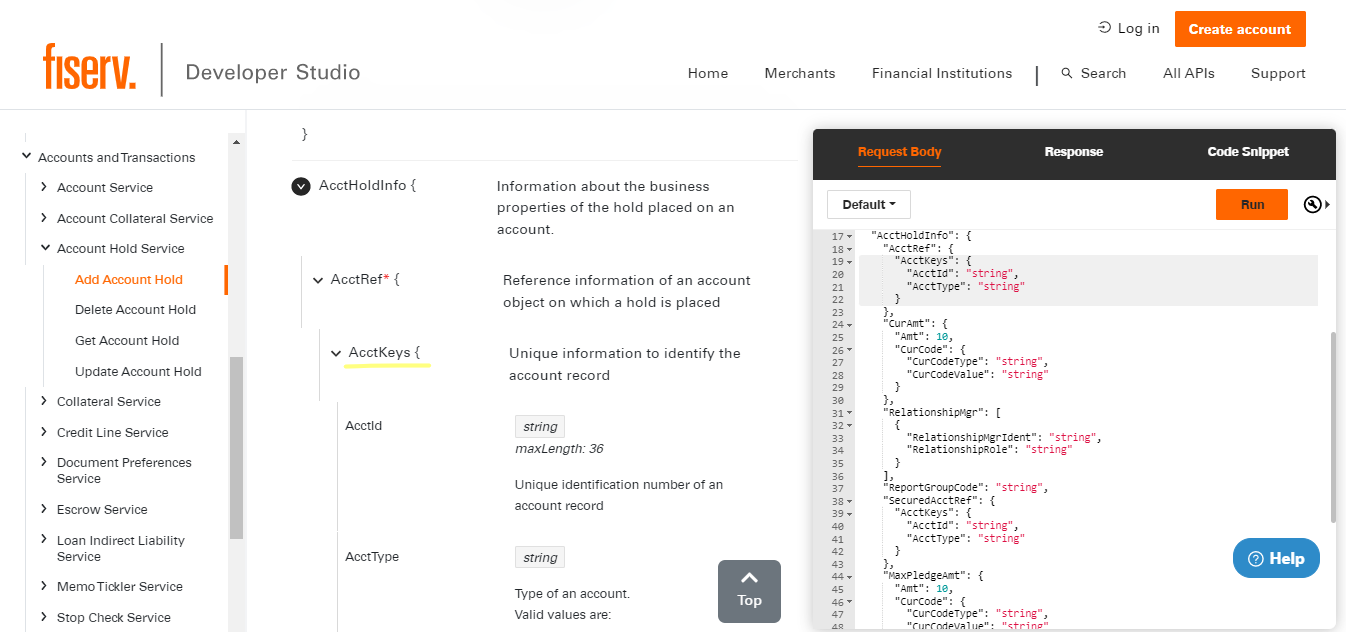Collapse Account Hold Service node
The image size is (1346, 632).
tap(44, 248)
